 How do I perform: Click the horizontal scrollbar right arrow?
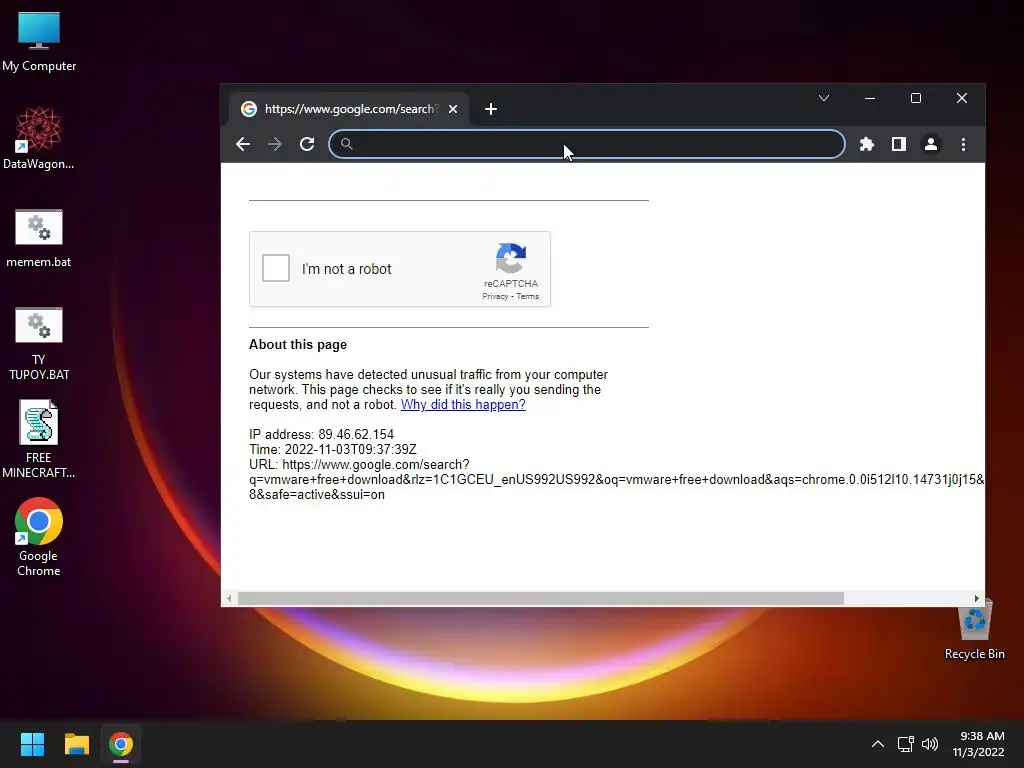(x=976, y=598)
